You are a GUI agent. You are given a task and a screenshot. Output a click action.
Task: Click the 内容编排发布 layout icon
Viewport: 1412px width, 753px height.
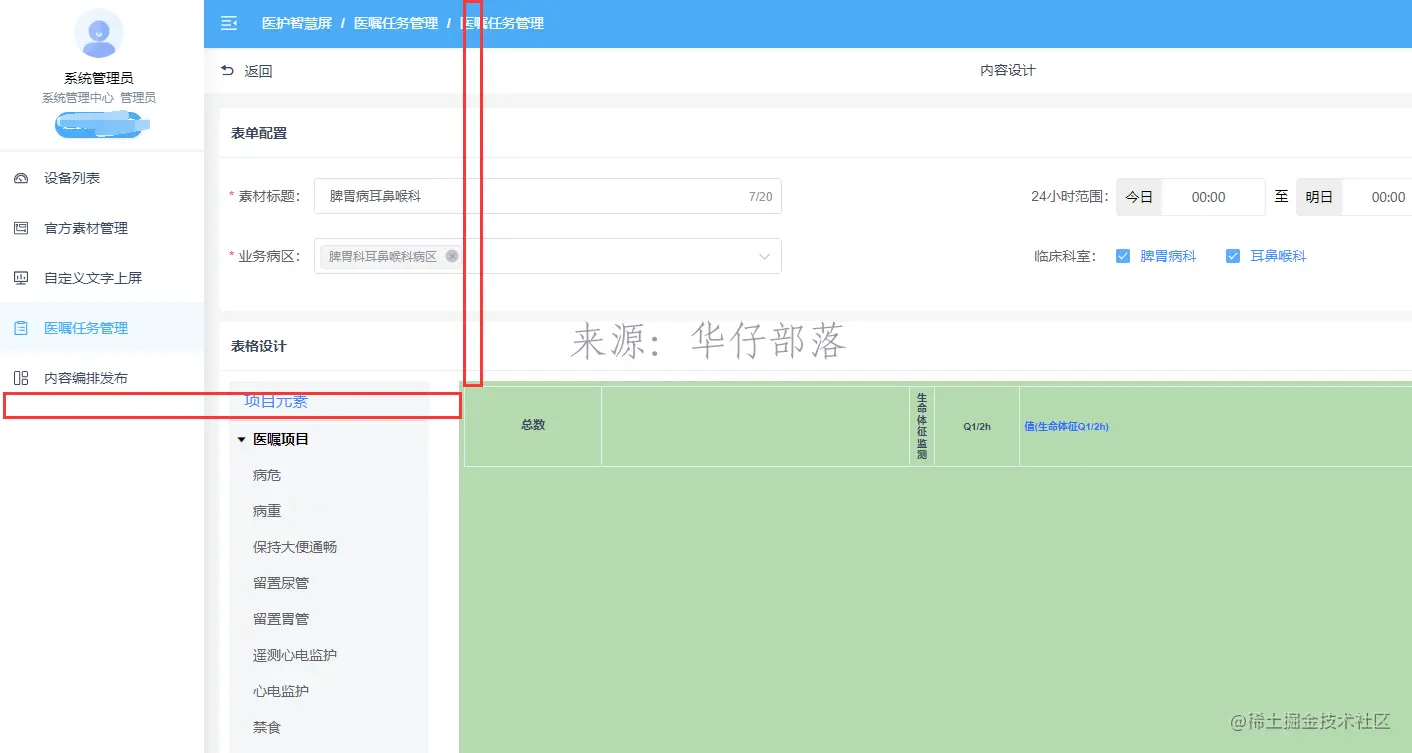tap(21, 378)
